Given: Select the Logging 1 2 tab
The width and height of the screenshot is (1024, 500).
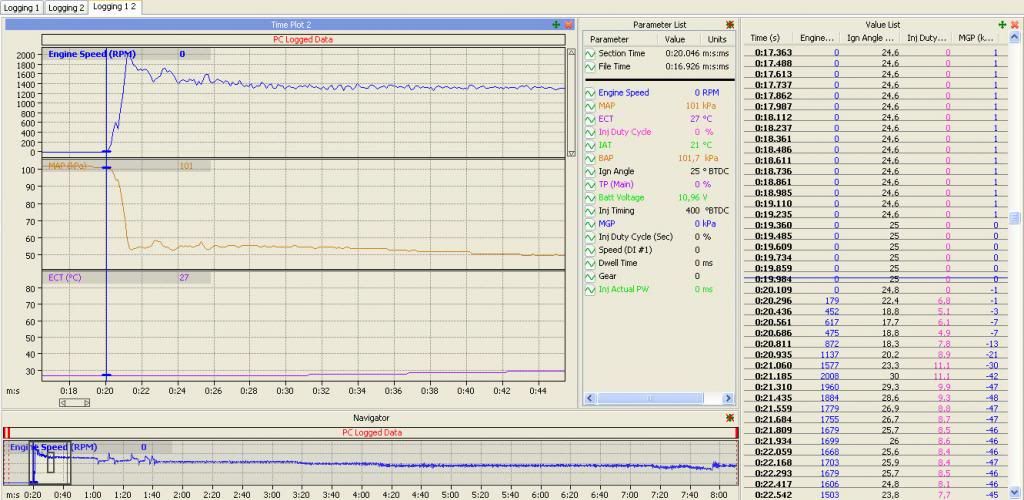Looking at the screenshot, I should (x=114, y=7).
